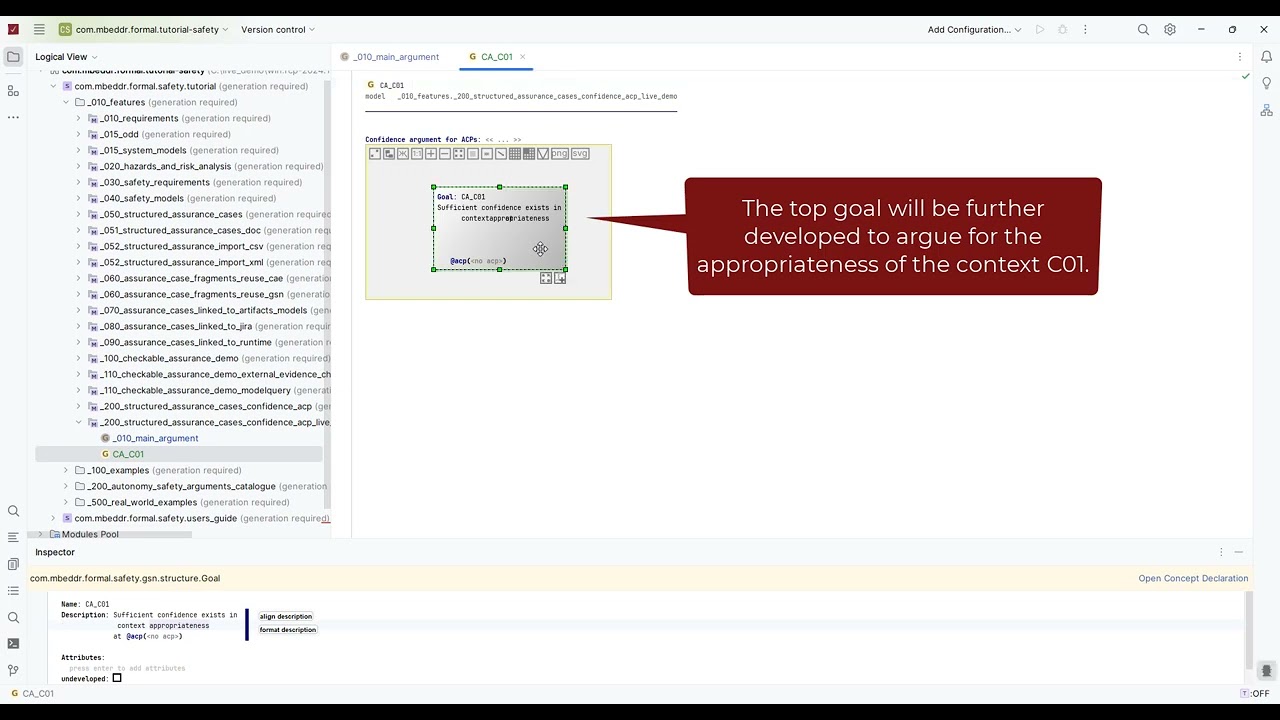Open the Add Configuration dropdown
The image size is (1280, 720).
click(x=975, y=29)
